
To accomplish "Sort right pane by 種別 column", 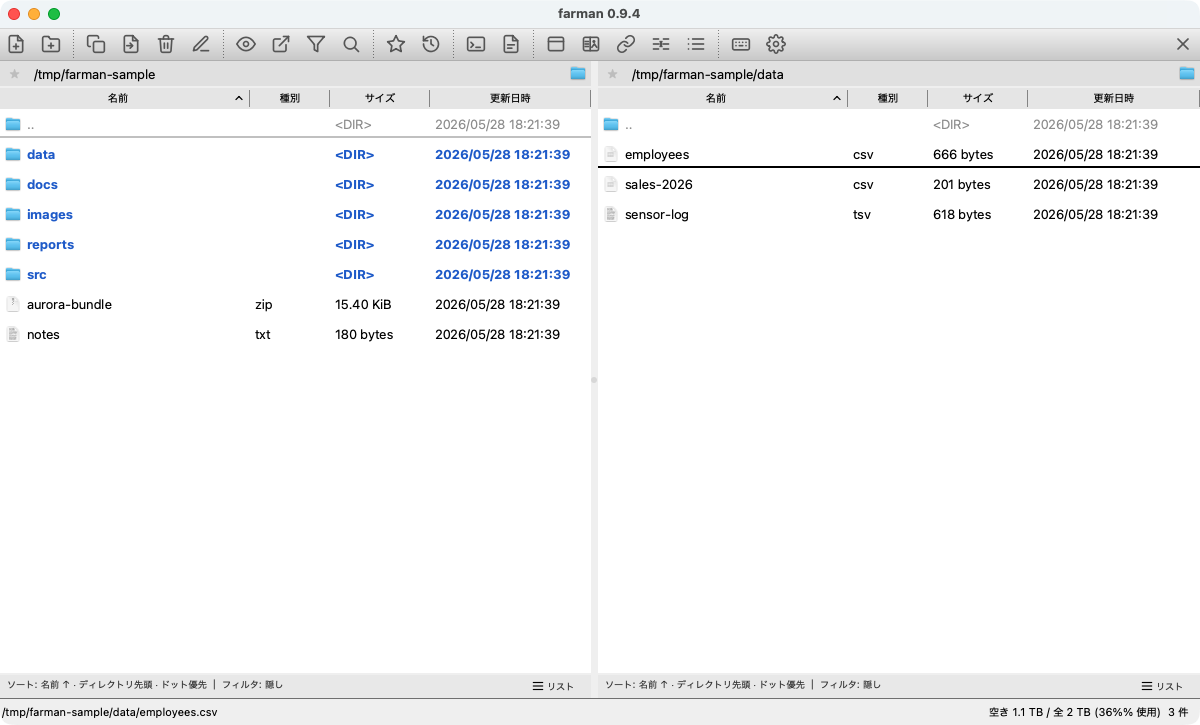I will click(x=888, y=98).
